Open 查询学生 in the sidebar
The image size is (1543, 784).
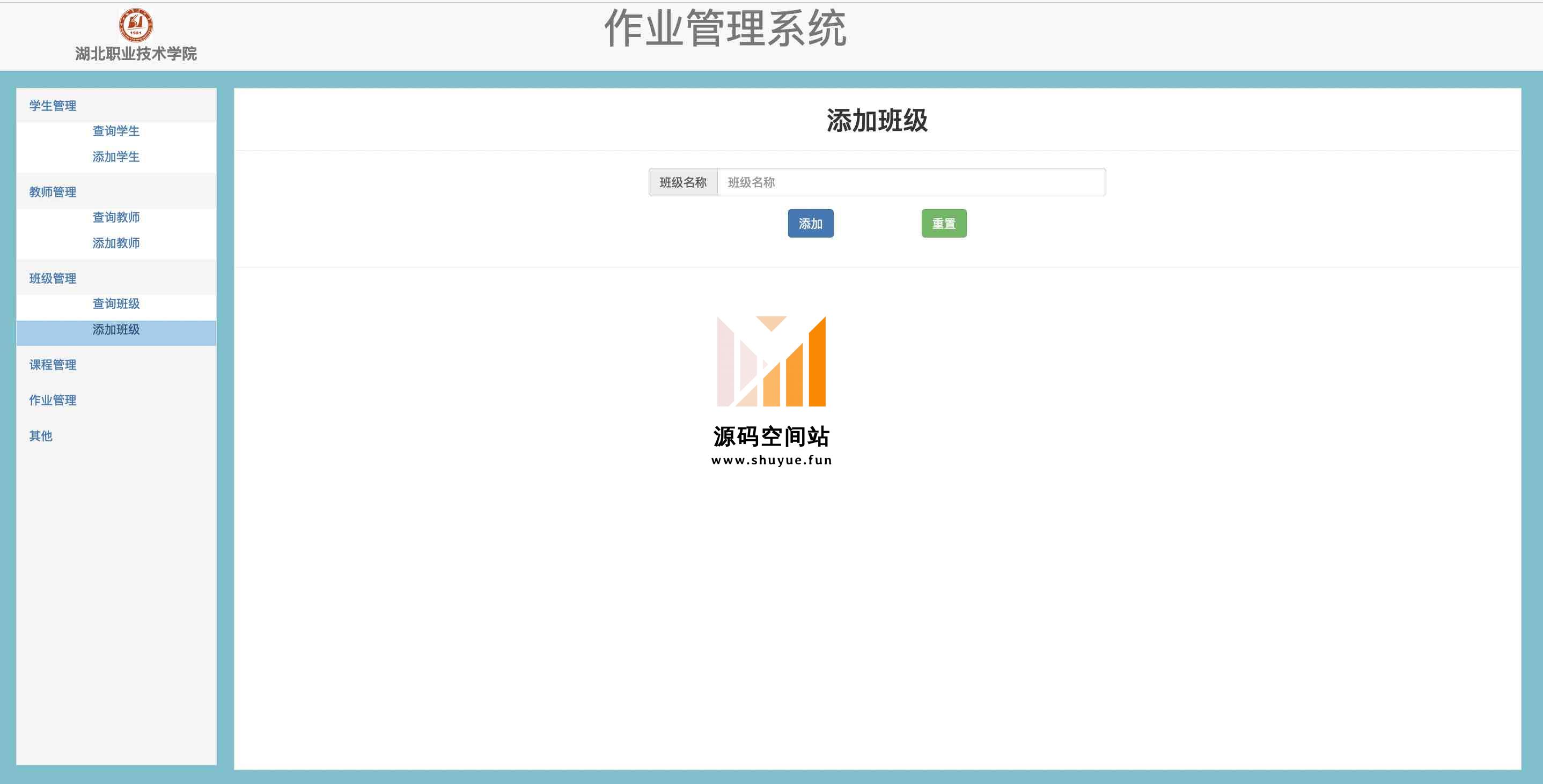click(116, 131)
